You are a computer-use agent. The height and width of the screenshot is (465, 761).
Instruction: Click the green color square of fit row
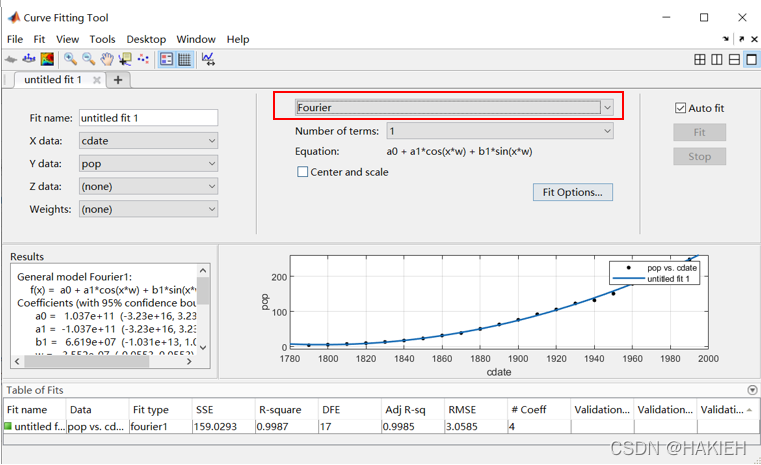pos(8,426)
